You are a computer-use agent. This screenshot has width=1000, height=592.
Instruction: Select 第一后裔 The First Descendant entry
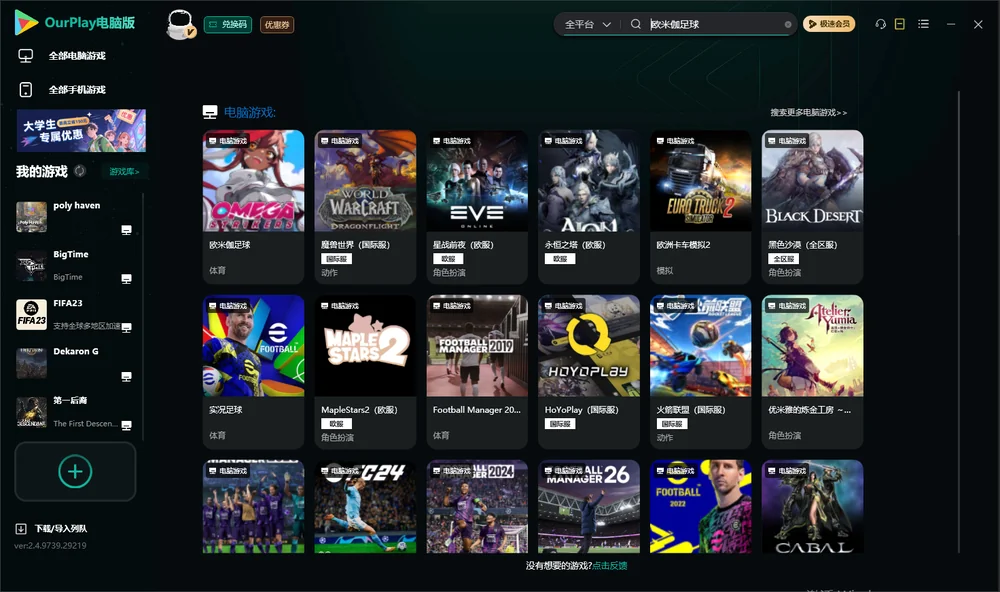tap(73, 412)
